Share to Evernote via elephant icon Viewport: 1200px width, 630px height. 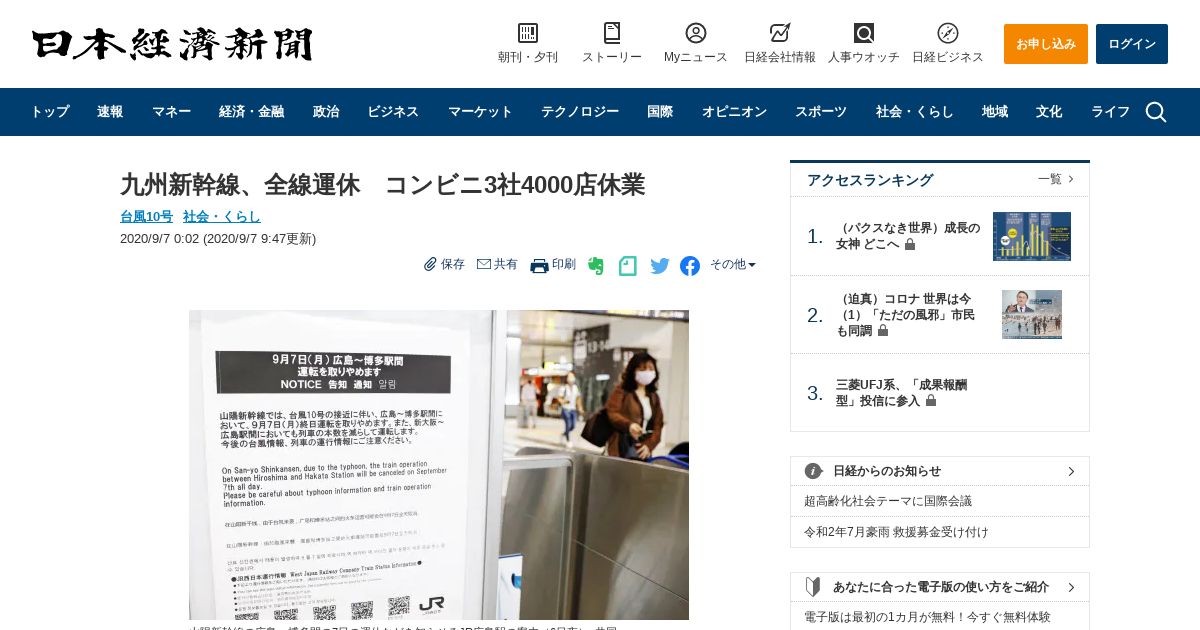point(596,266)
